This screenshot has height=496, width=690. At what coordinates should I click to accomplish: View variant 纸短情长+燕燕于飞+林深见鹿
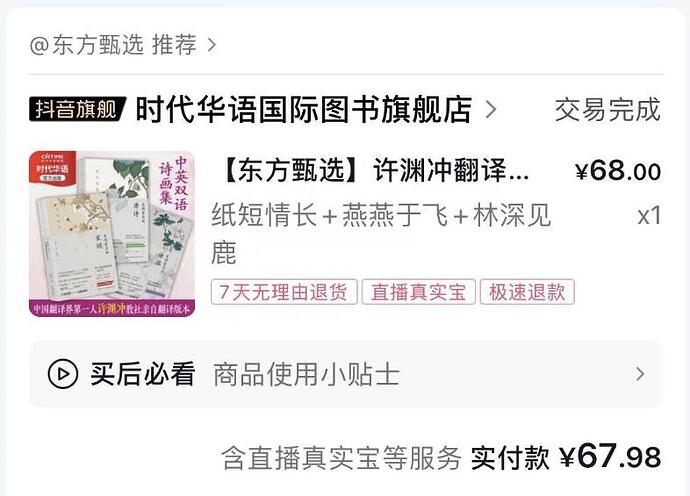[x=381, y=233]
